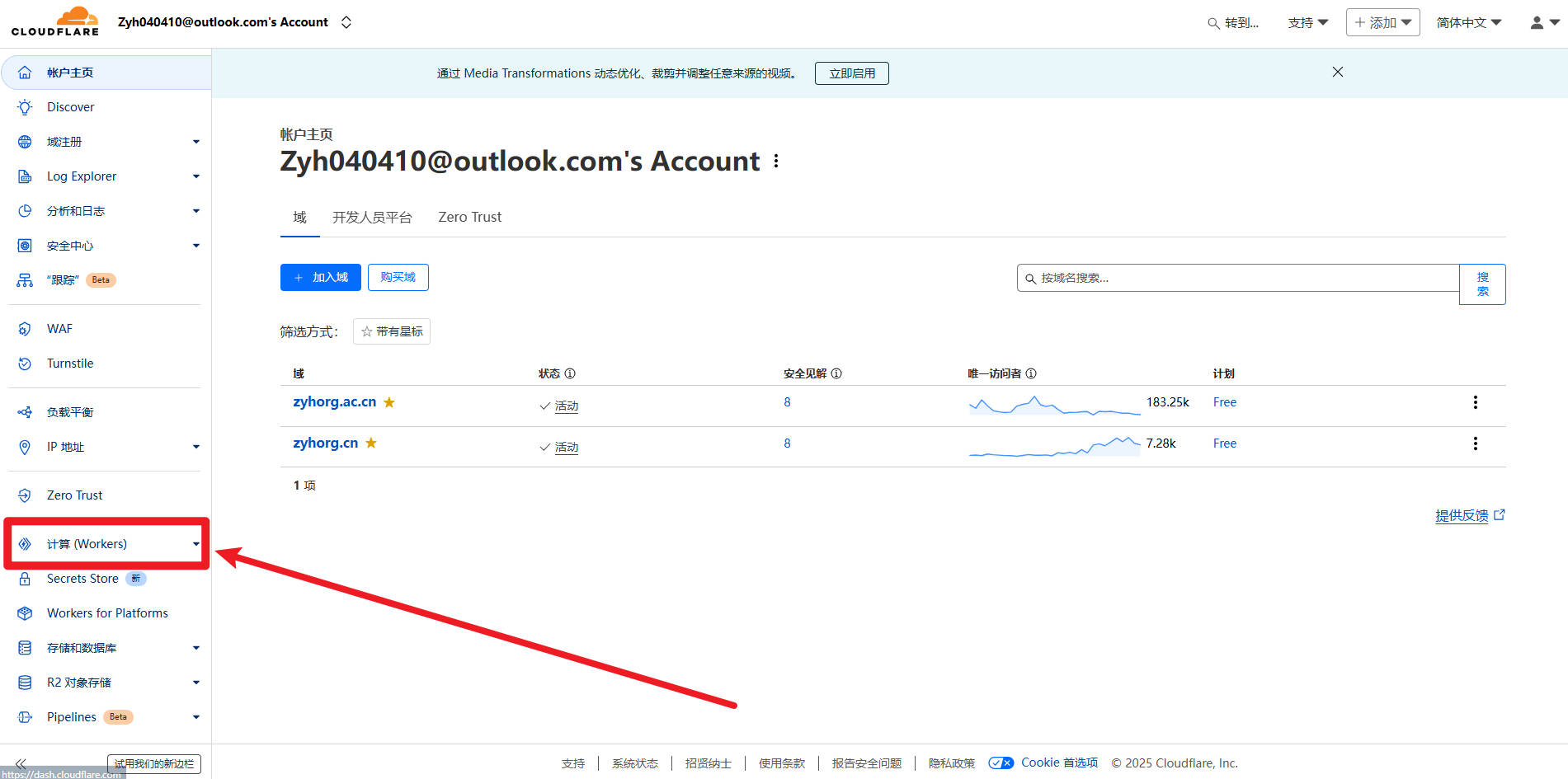Toggle the 带有星标 filter

coord(392,331)
